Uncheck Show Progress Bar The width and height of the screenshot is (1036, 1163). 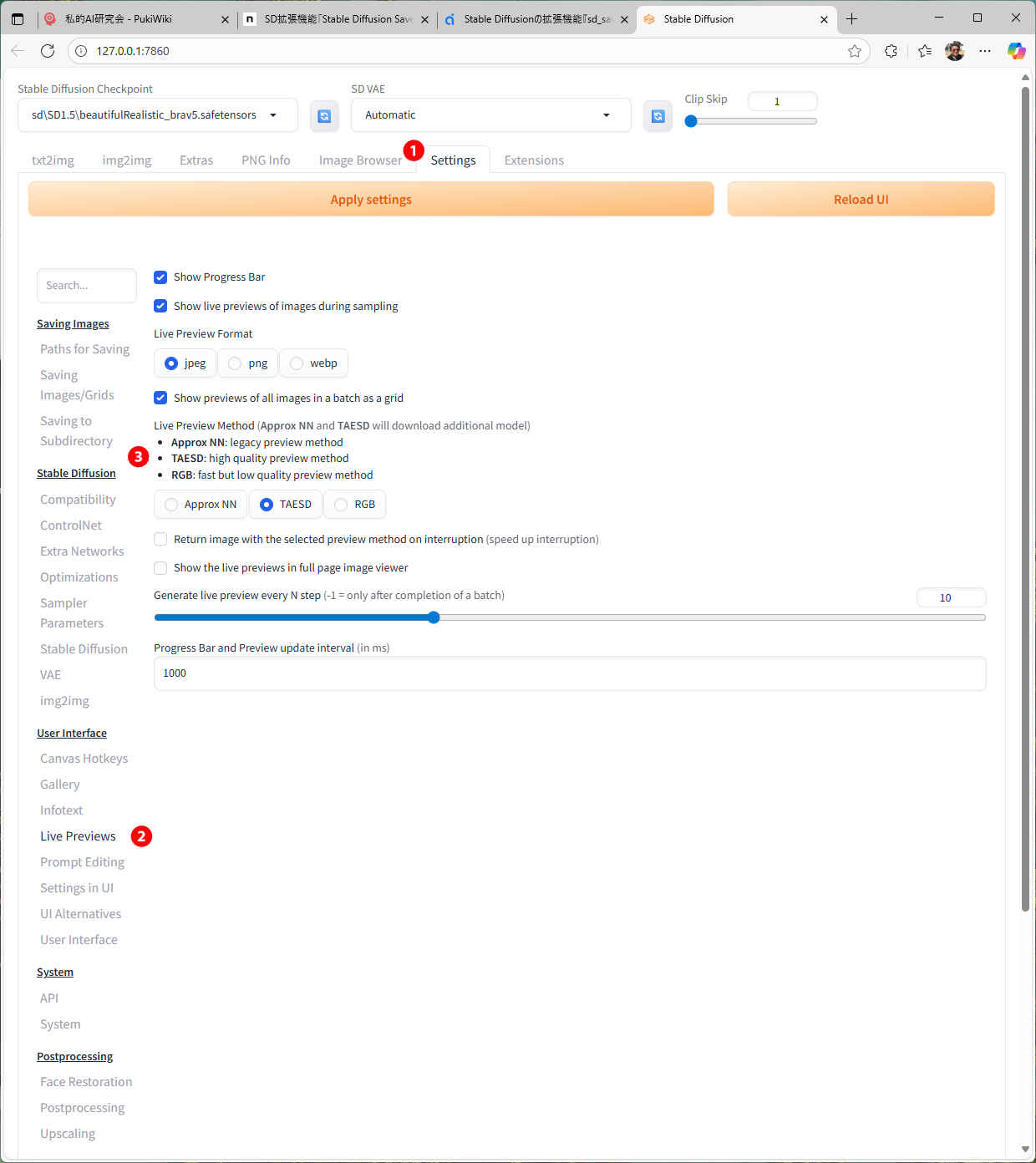tap(160, 277)
